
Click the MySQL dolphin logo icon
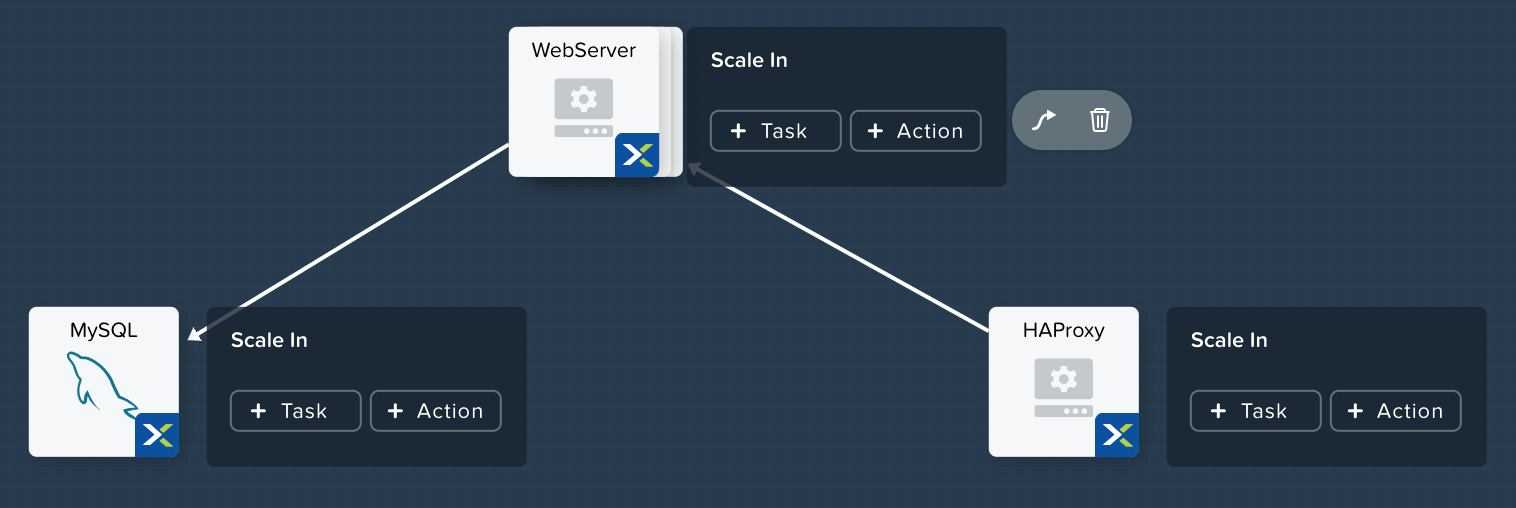tap(102, 384)
